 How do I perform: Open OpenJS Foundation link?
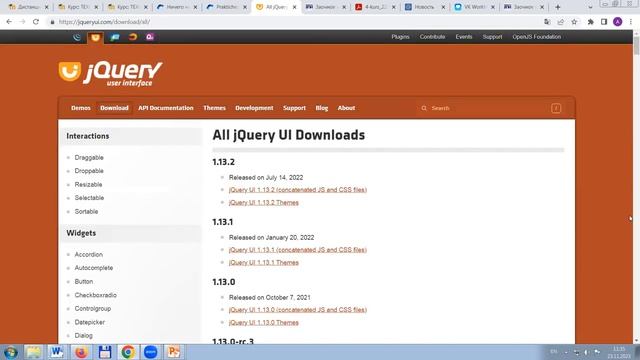[x=537, y=37]
